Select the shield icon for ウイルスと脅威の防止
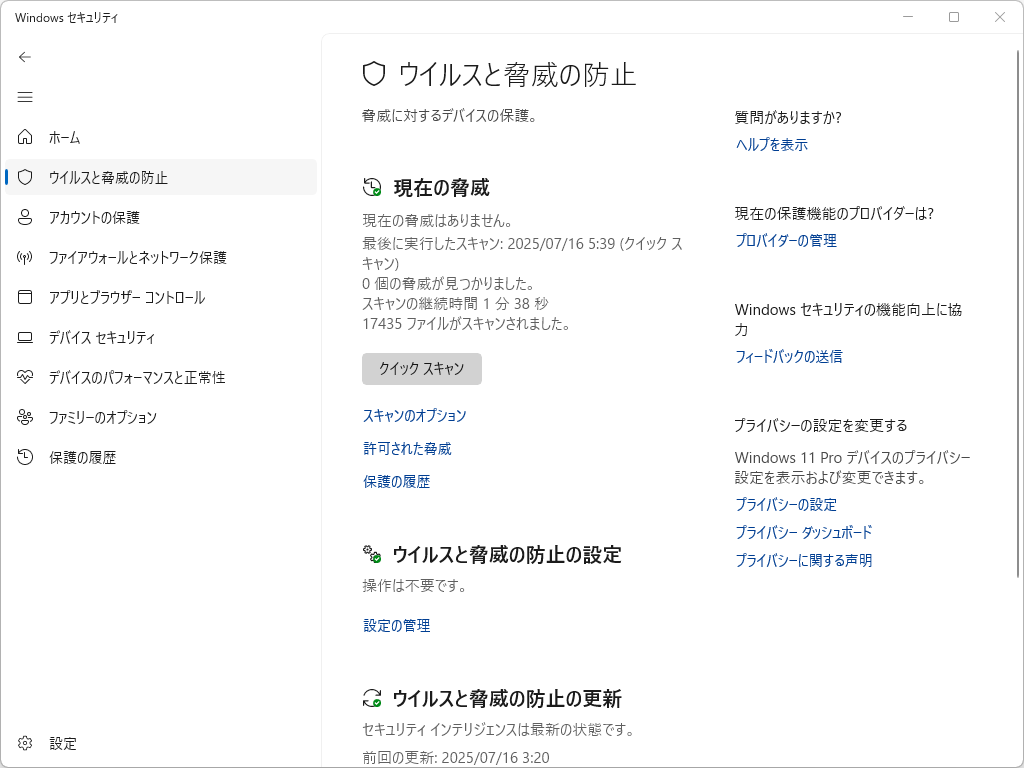Viewport: 1024px width, 768px height. click(x=25, y=177)
